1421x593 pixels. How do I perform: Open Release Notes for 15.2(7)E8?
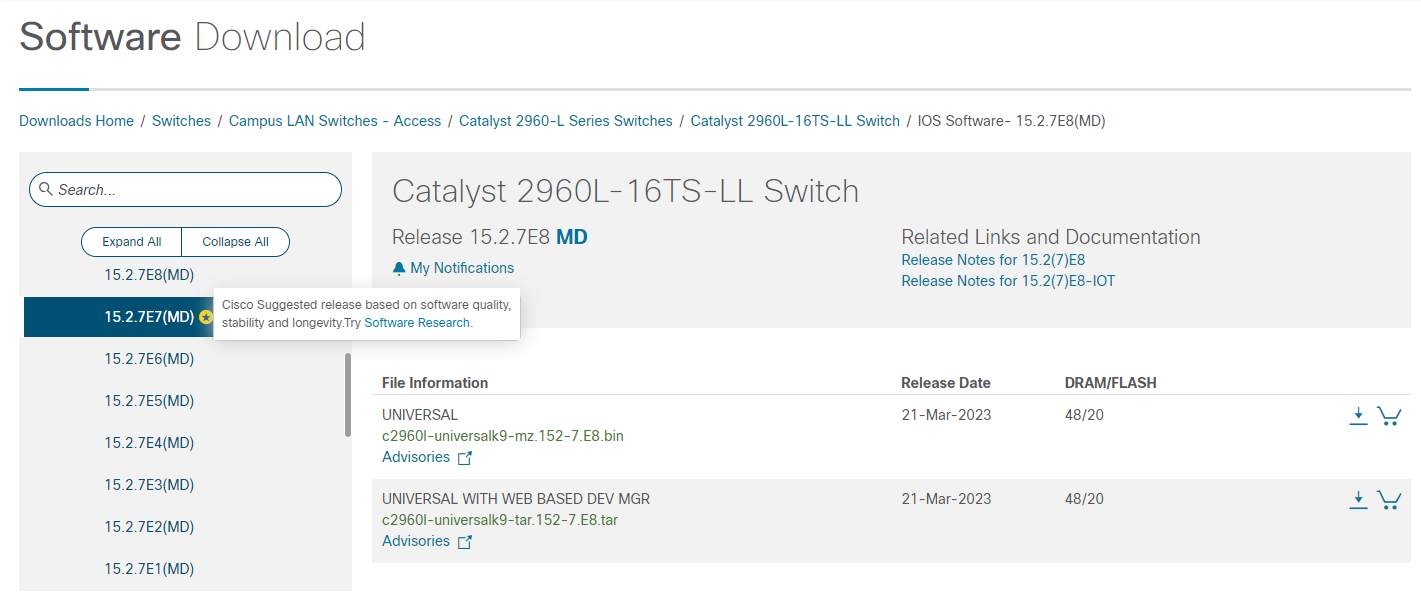993,260
